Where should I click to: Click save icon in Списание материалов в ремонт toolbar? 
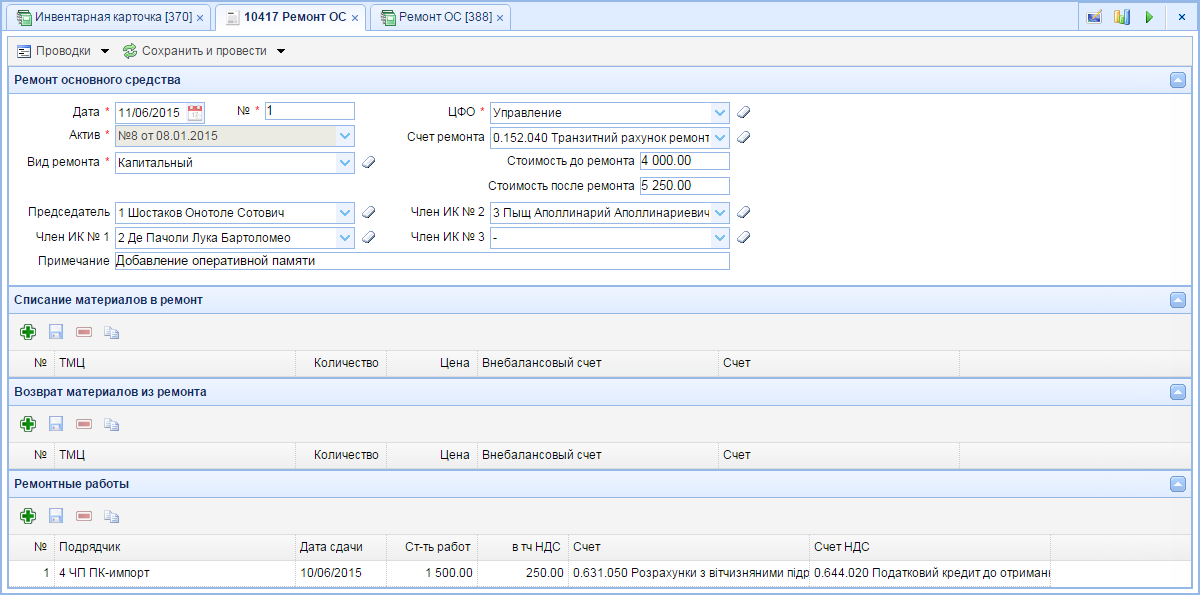pyautogui.click(x=56, y=331)
